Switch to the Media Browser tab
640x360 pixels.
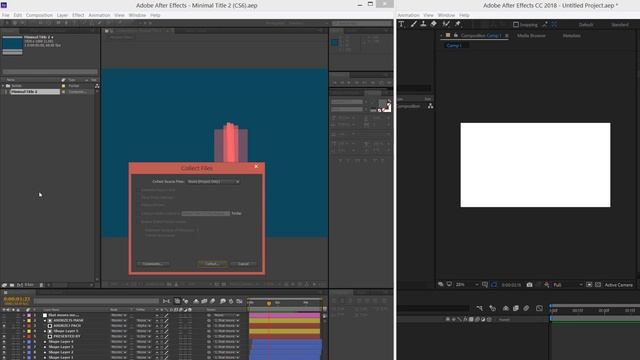click(x=531, y=36)
